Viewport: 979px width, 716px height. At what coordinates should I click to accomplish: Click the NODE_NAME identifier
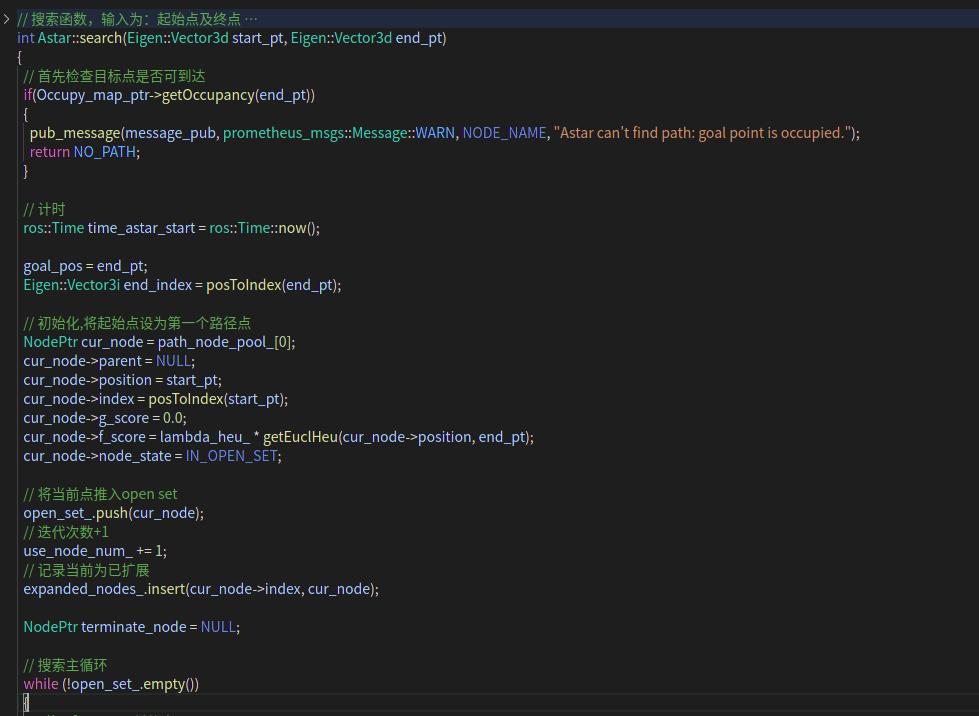(x=504, y=133)
